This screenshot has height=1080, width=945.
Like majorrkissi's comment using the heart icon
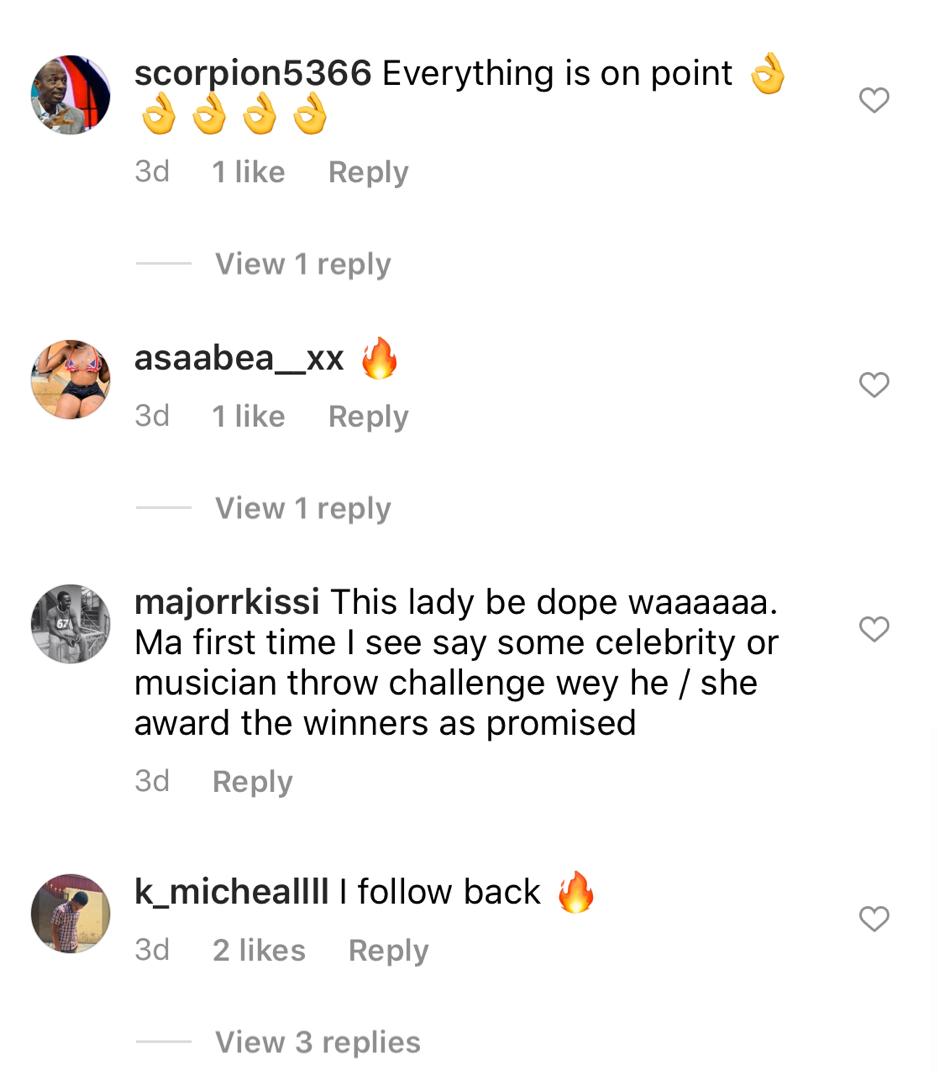[x=874, y=629]
